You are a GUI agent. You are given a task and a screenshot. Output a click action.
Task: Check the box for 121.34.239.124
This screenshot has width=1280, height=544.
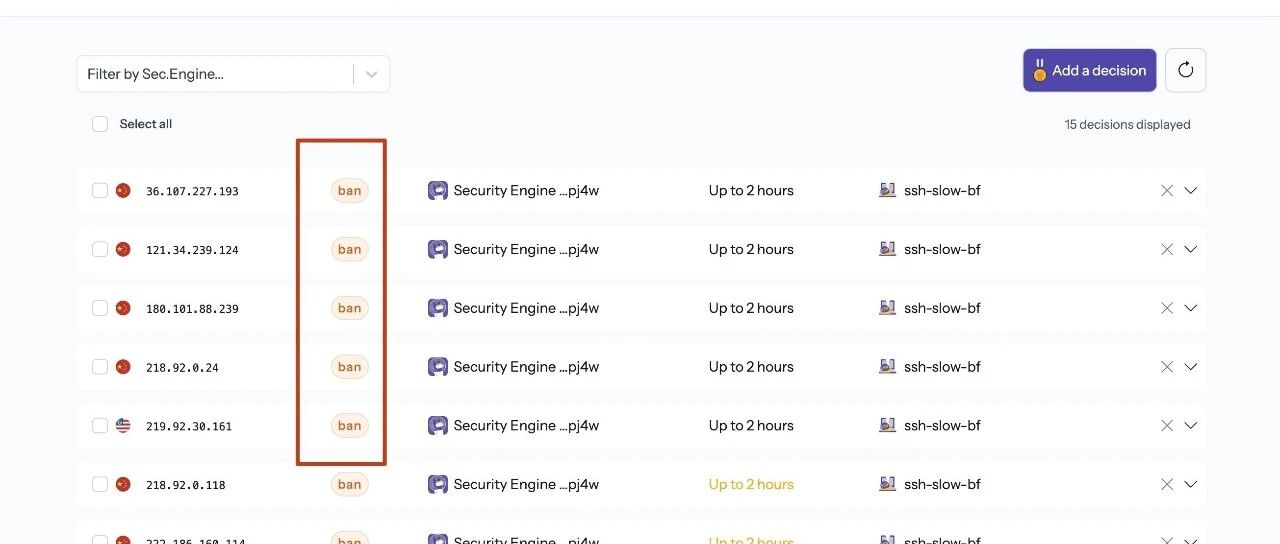[100, 249]
